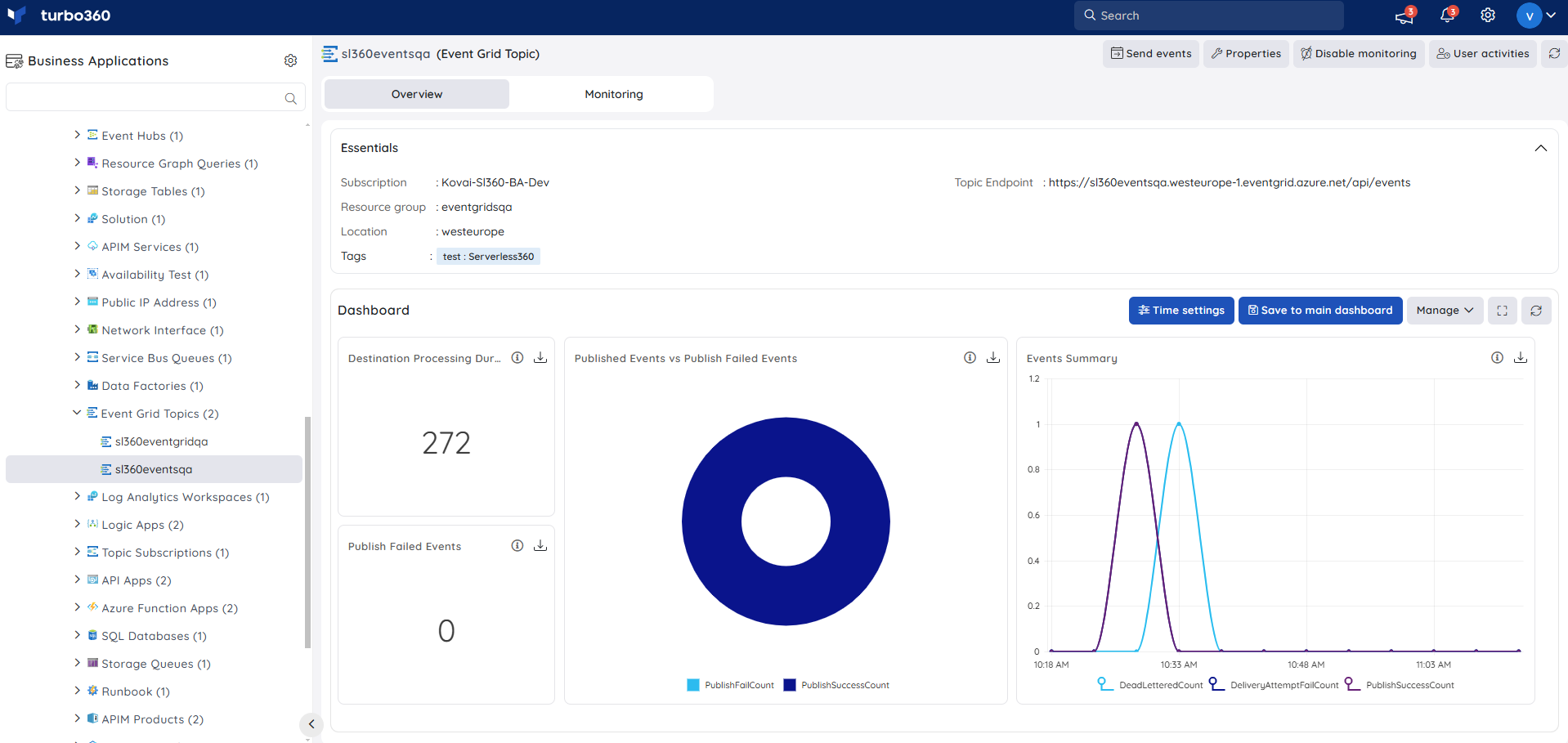Click PublishSuccessCount donut legend swatch
1568x743 pixels.
[x=790, y=685]
